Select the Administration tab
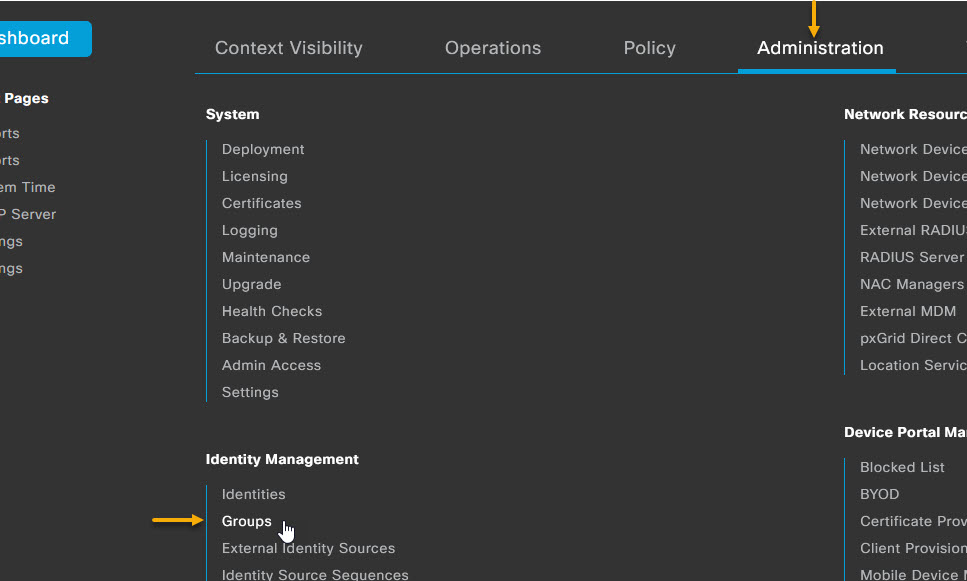967x581 pixels. tap(820, 48)
